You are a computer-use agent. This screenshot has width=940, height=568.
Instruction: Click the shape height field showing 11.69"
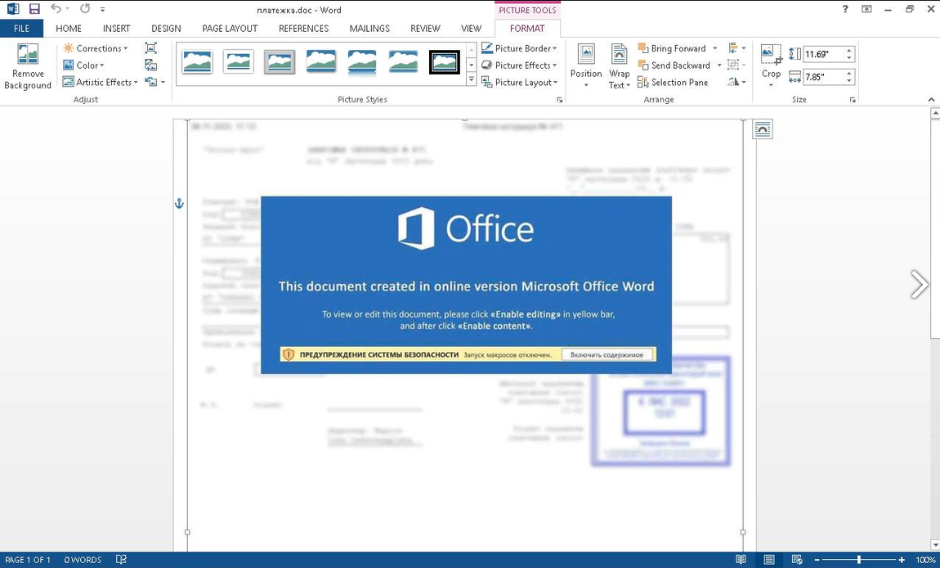[x=823, y=54]
